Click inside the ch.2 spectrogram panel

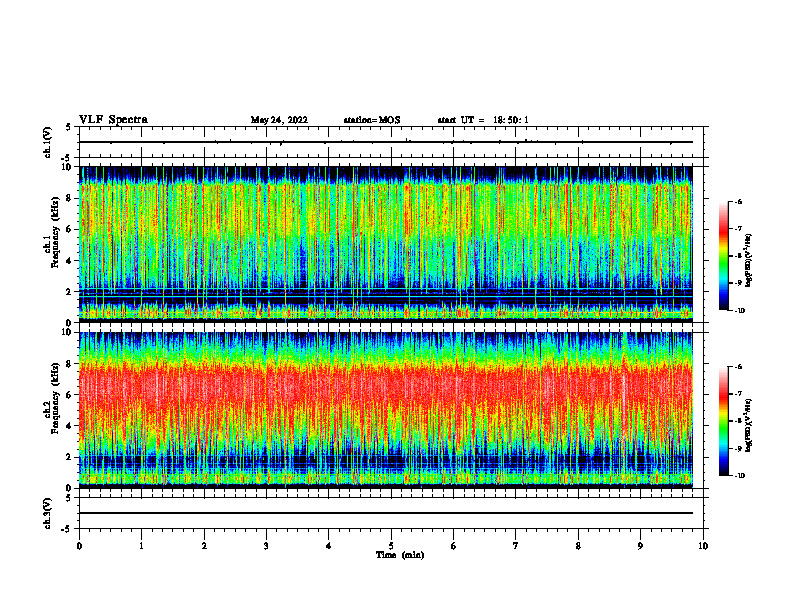(386, 410)
